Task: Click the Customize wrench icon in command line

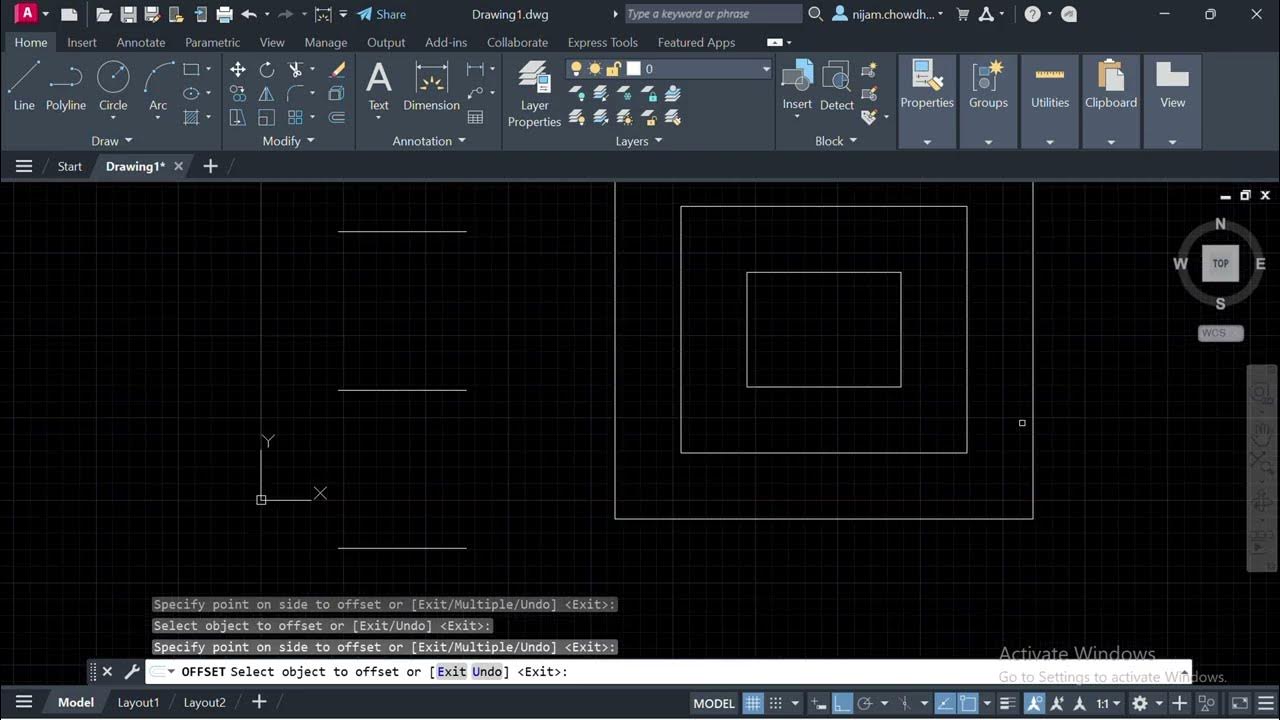Action: (131, 672)
